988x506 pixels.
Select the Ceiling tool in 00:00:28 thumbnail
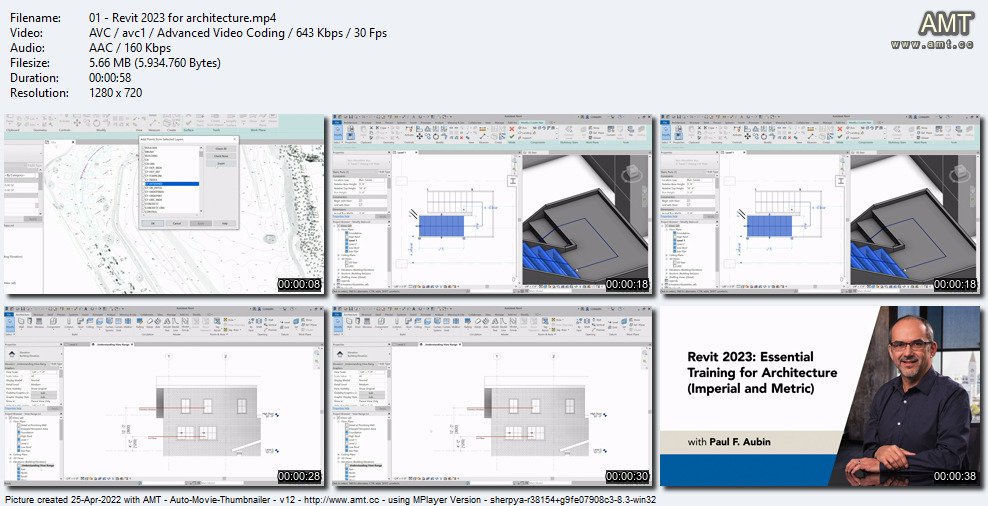(x=90, y=323)
